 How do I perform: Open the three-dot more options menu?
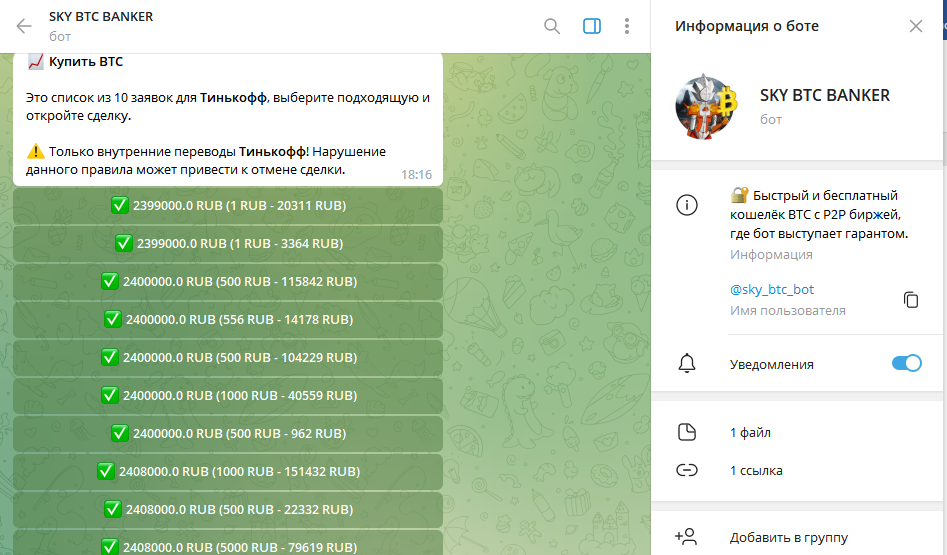click(627, 26)
